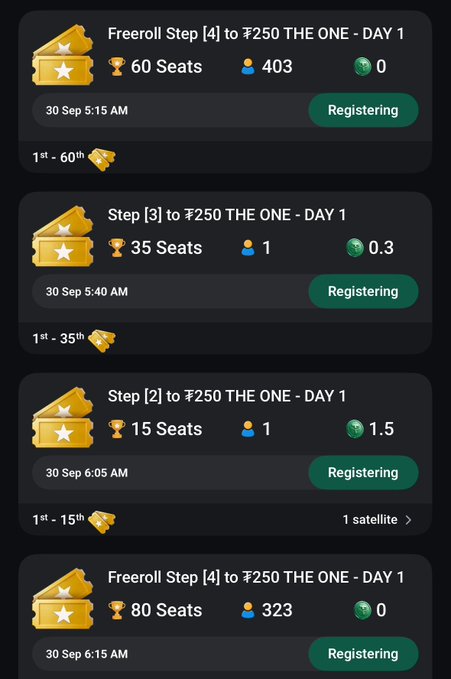Screen dimensions: 451x679
Task: Click the gold ticket icon of the 80 Seats freeroll
Action: tap(63, 598)
